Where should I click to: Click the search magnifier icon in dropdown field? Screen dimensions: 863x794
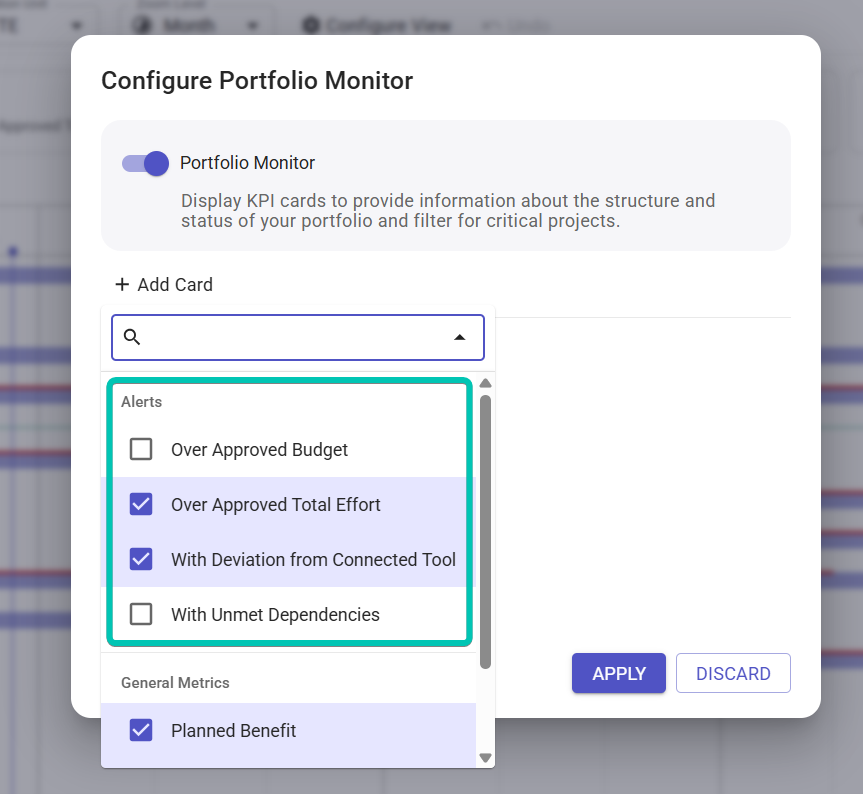(132, 337)
